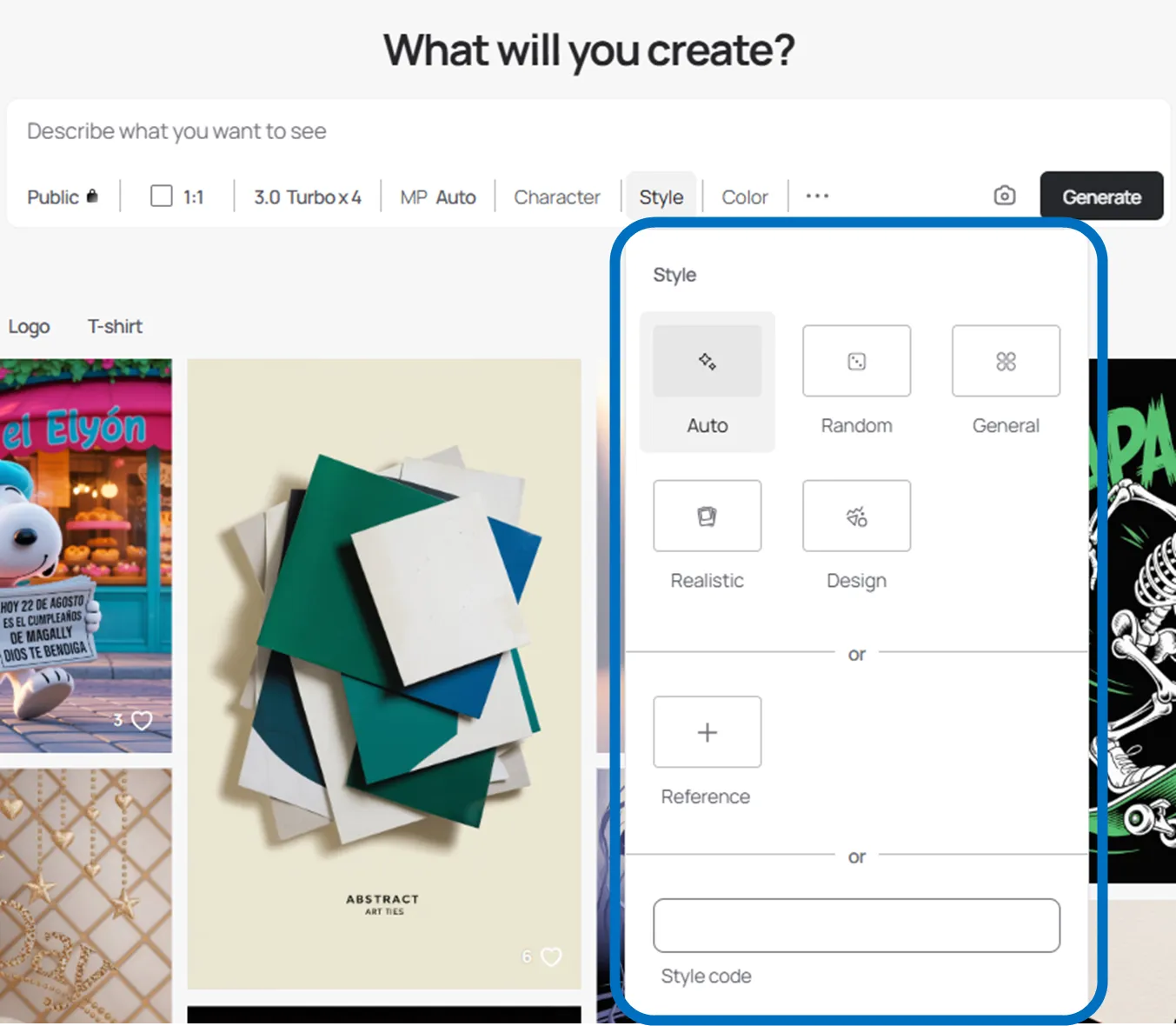Open the three-dots more options menu
Image resolution: width=1176 pixels, height=1026 pixels.
click(x=817, y=197)
